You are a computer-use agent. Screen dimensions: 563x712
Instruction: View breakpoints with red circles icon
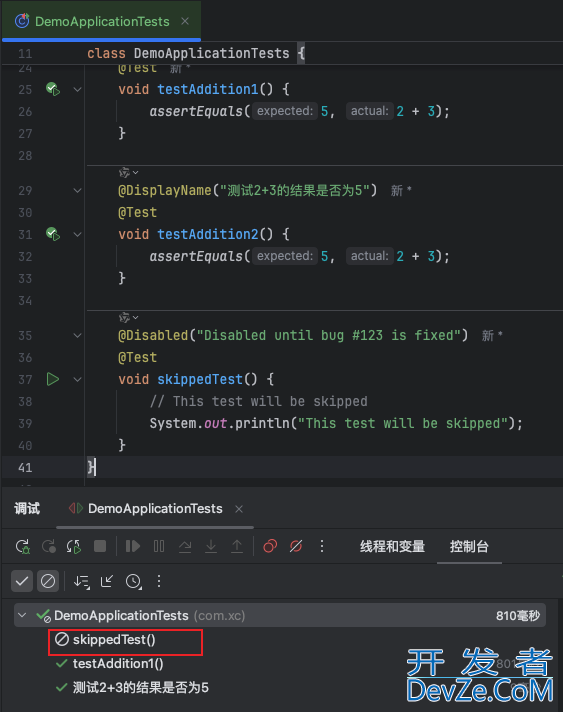pyautogui.click(x=270, y=546)
